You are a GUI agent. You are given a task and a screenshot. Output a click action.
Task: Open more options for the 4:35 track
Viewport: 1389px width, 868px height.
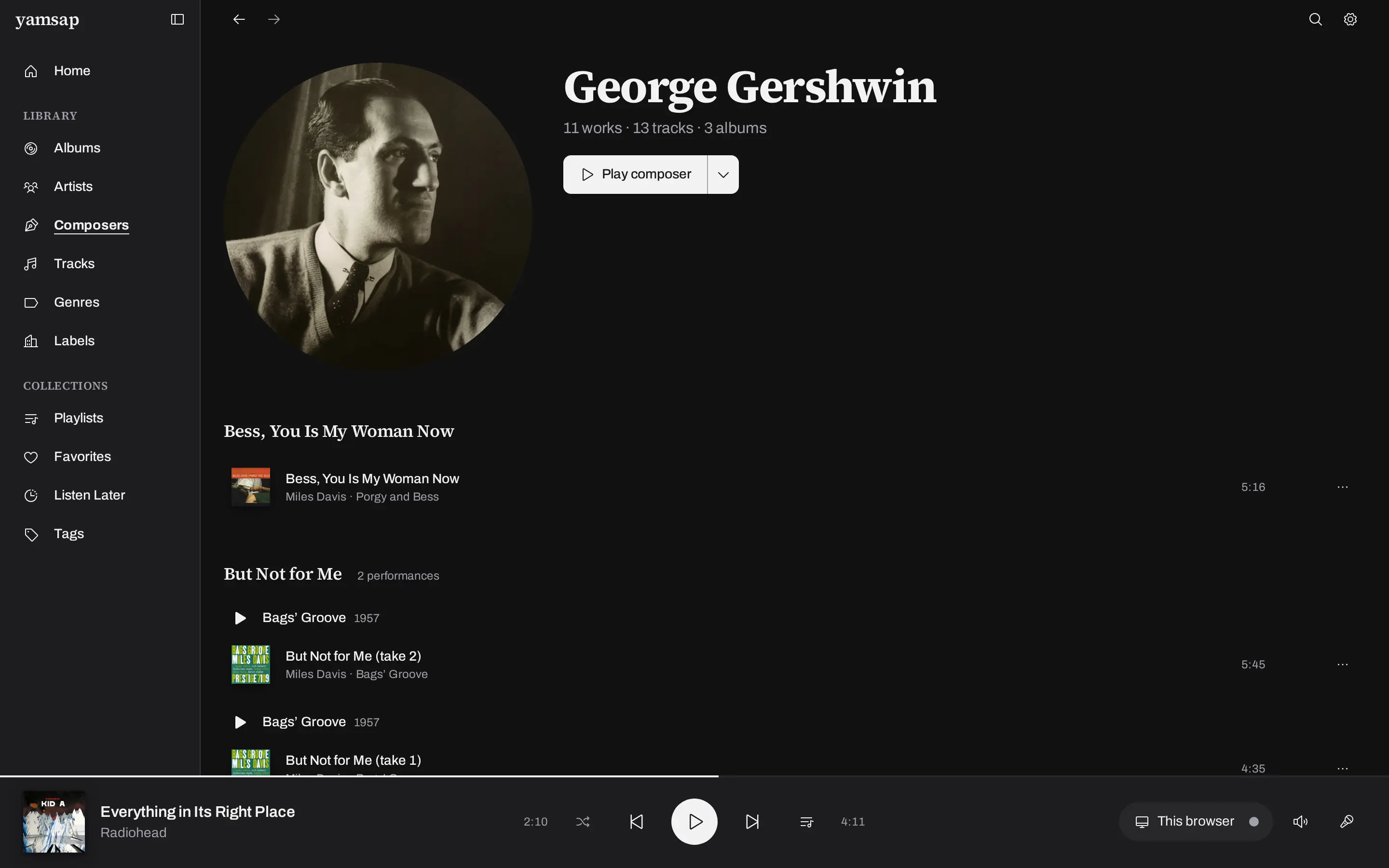click(x=1342, y=768)
